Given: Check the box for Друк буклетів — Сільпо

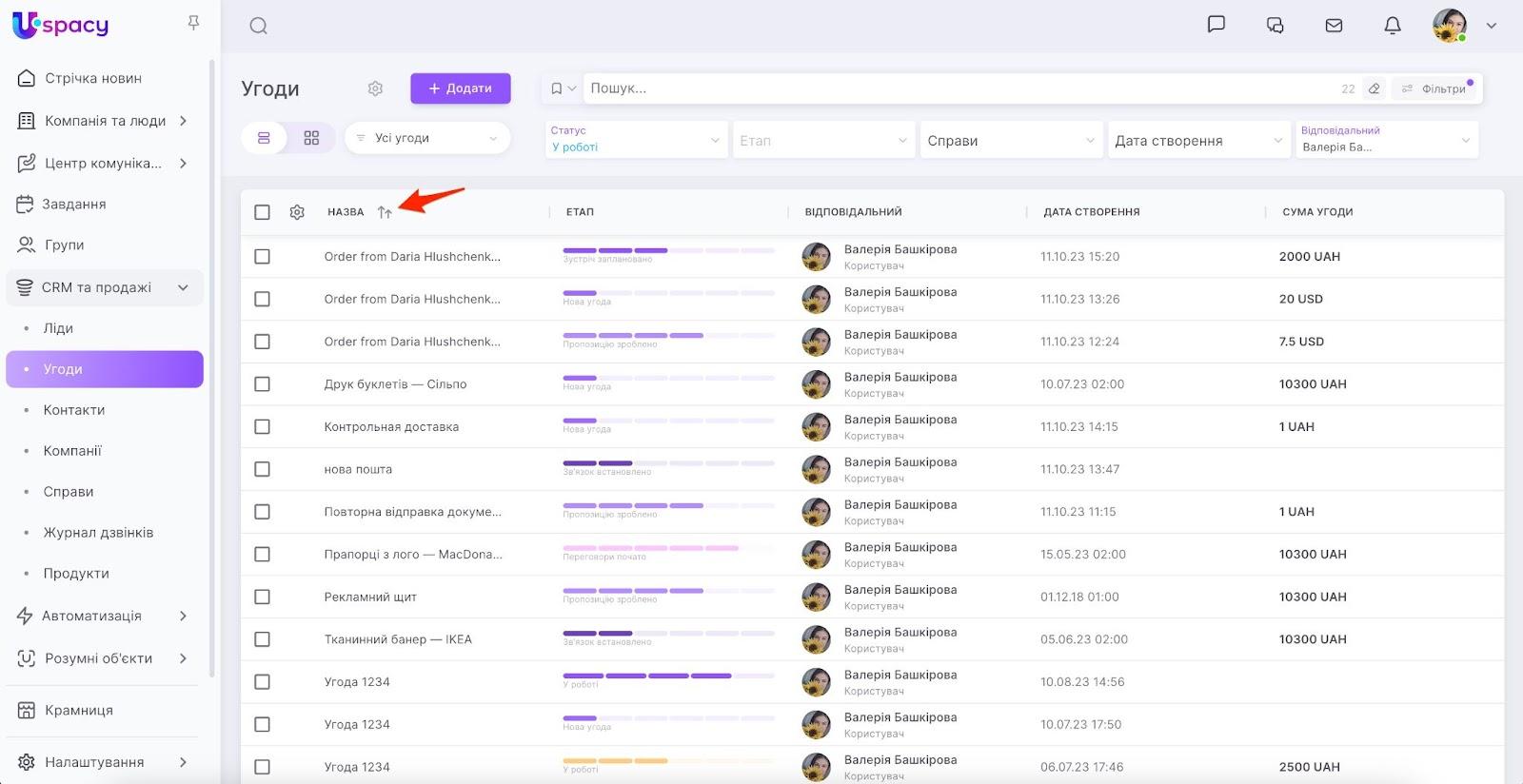Looking at the screenshot, I should click(x=263, y=384).
